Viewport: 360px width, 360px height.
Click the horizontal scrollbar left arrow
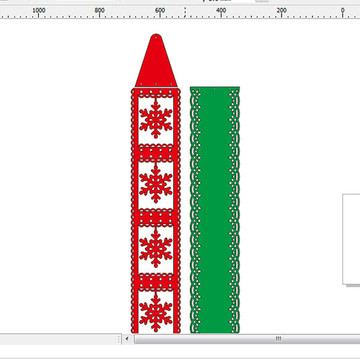(127, 339)
